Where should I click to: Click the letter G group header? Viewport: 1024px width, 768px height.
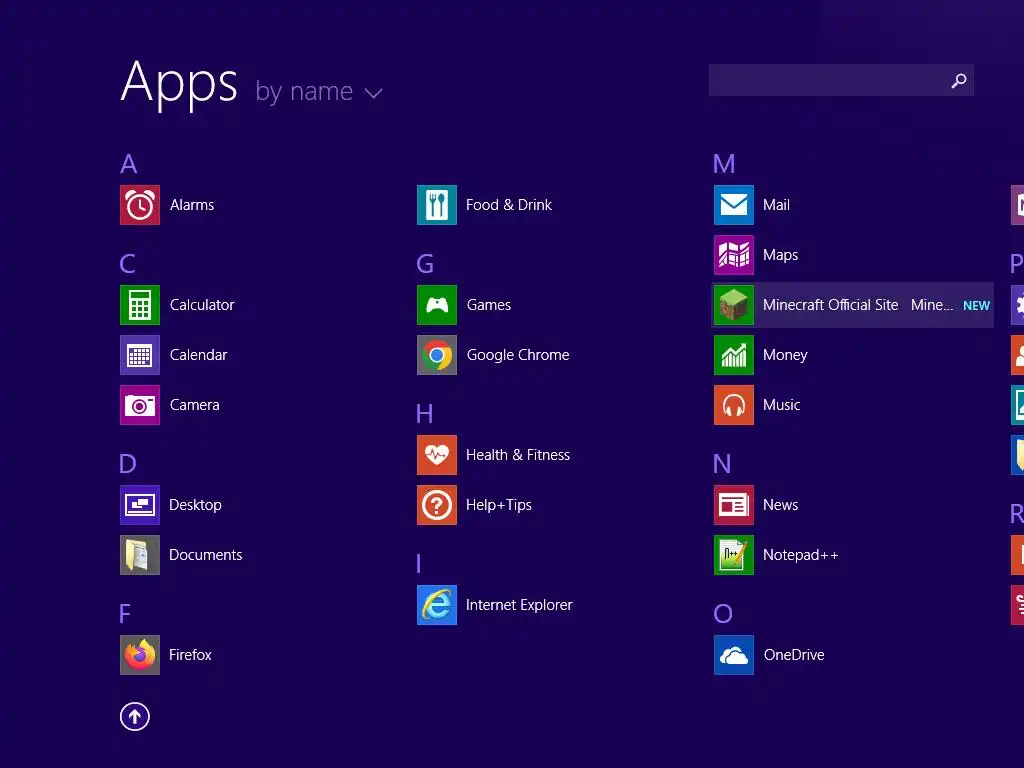pos(425,264)
